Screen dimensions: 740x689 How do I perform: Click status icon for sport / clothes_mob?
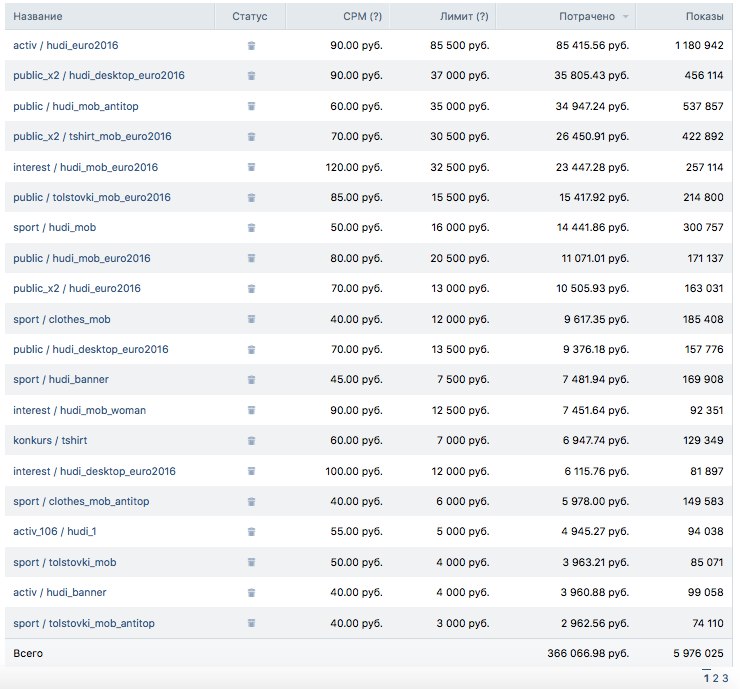251,319
